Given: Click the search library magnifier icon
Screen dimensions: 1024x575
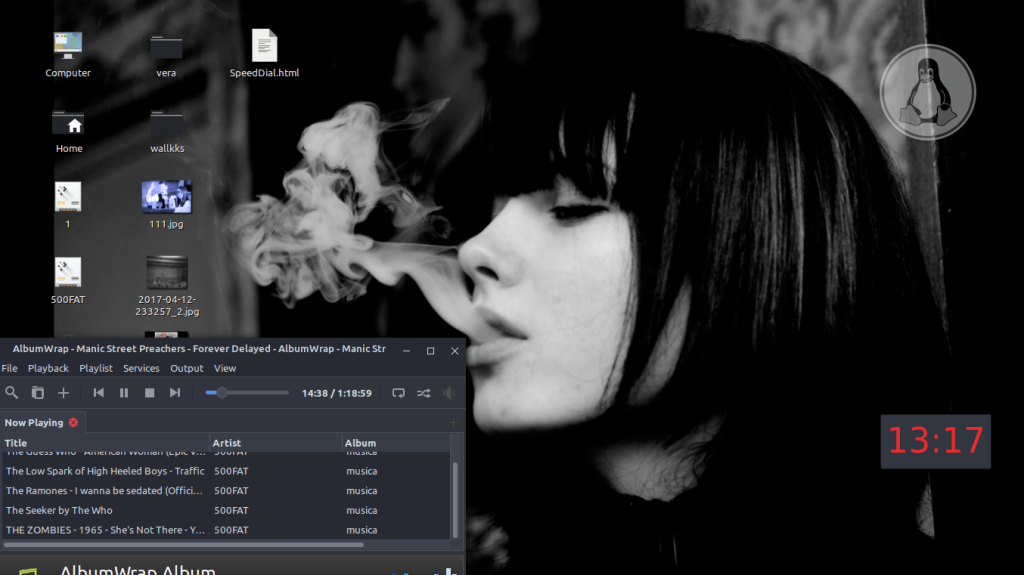Looking at the screenshot, I should 12,393.
